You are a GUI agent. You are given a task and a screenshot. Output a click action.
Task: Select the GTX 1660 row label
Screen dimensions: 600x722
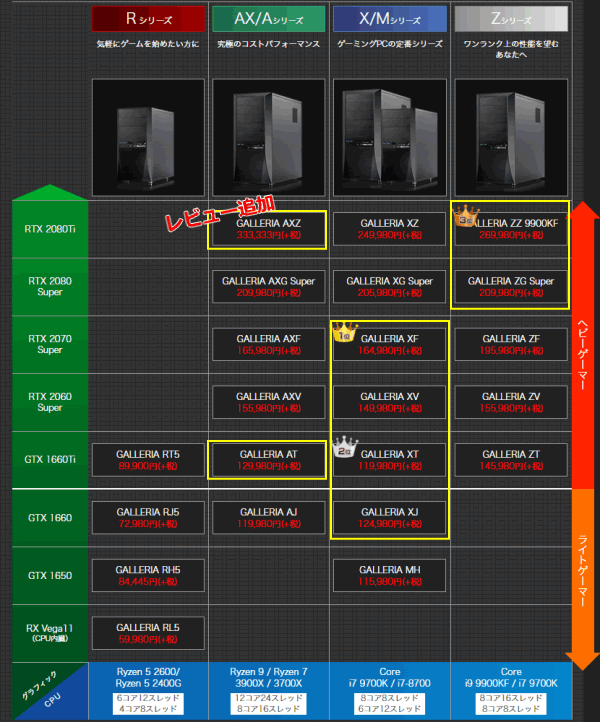click(x=50, y=518)
